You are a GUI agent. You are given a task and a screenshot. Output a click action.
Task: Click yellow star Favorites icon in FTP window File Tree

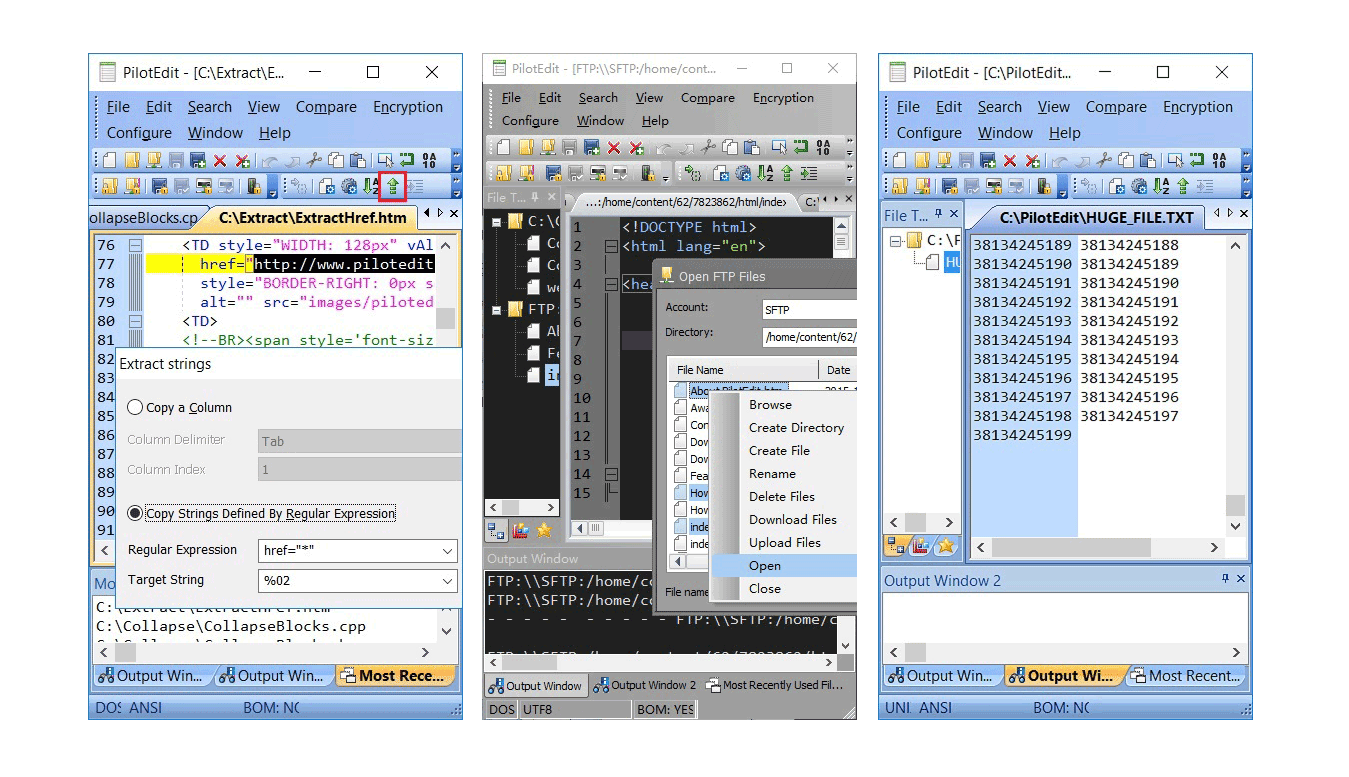click(544, 531)
